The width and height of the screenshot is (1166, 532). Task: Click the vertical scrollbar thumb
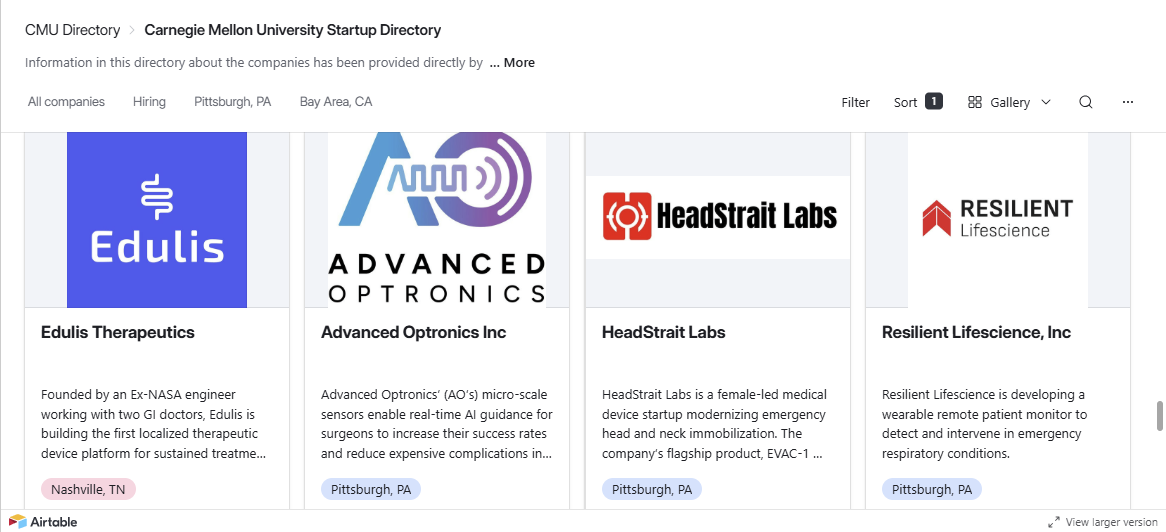click(x=1160, y=416)
